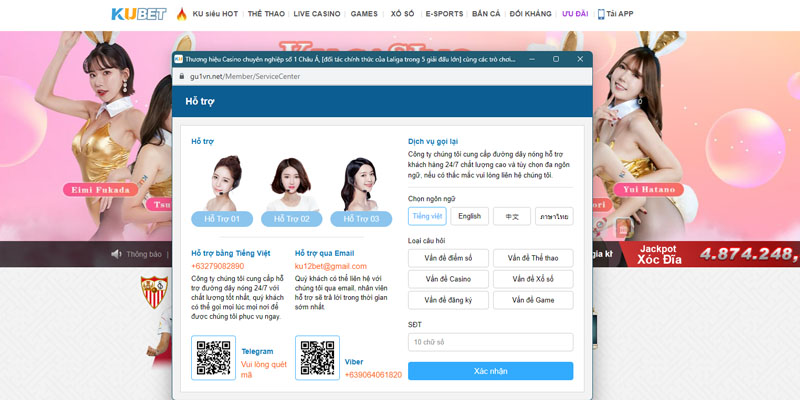This screenshot has height=400, width=800.
Task: Choose Vấn đề Thể thao question type
Action: pyautogui.click(x=533, y=258)
